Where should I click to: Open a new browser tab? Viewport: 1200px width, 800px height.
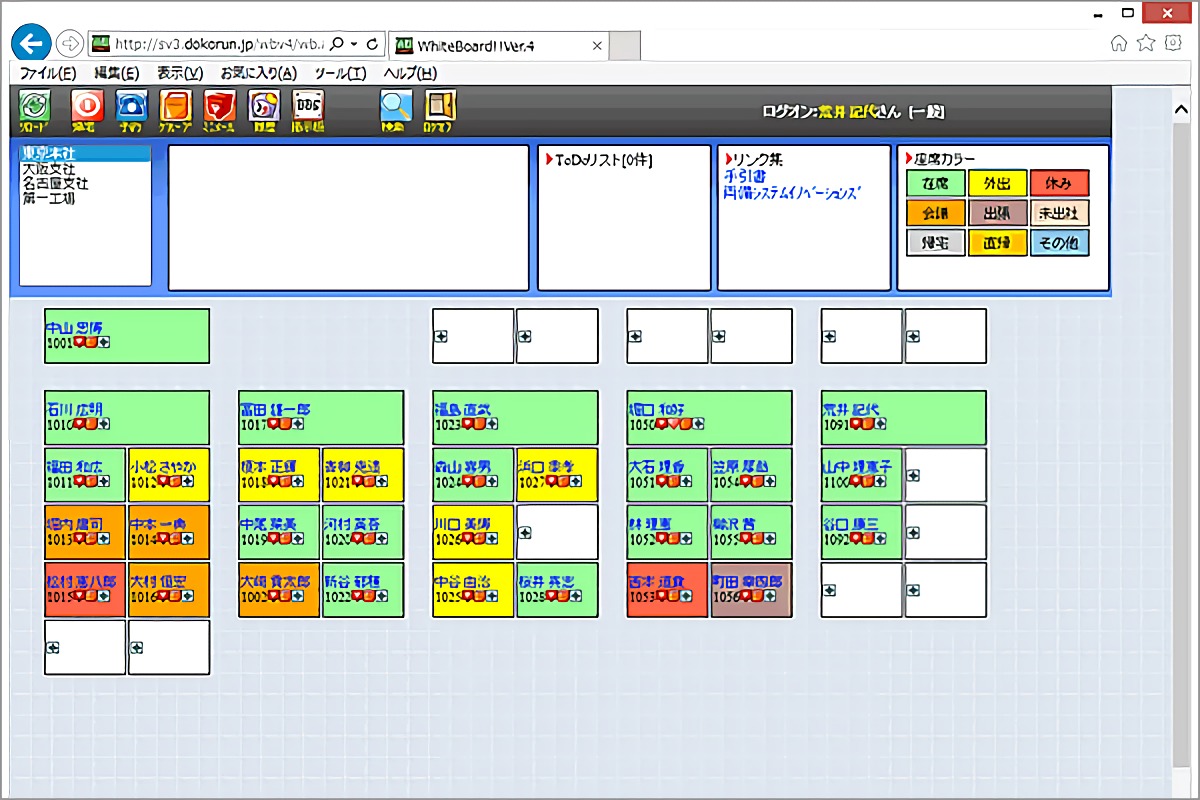click(624, 46)
